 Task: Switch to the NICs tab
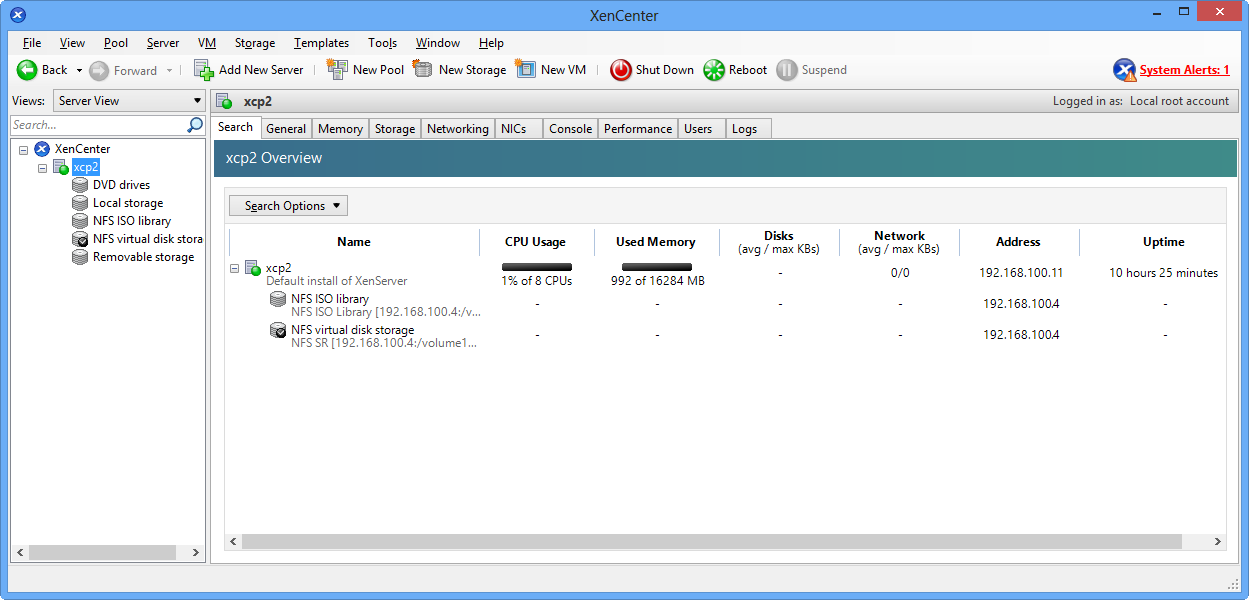(x=519, y=129)
